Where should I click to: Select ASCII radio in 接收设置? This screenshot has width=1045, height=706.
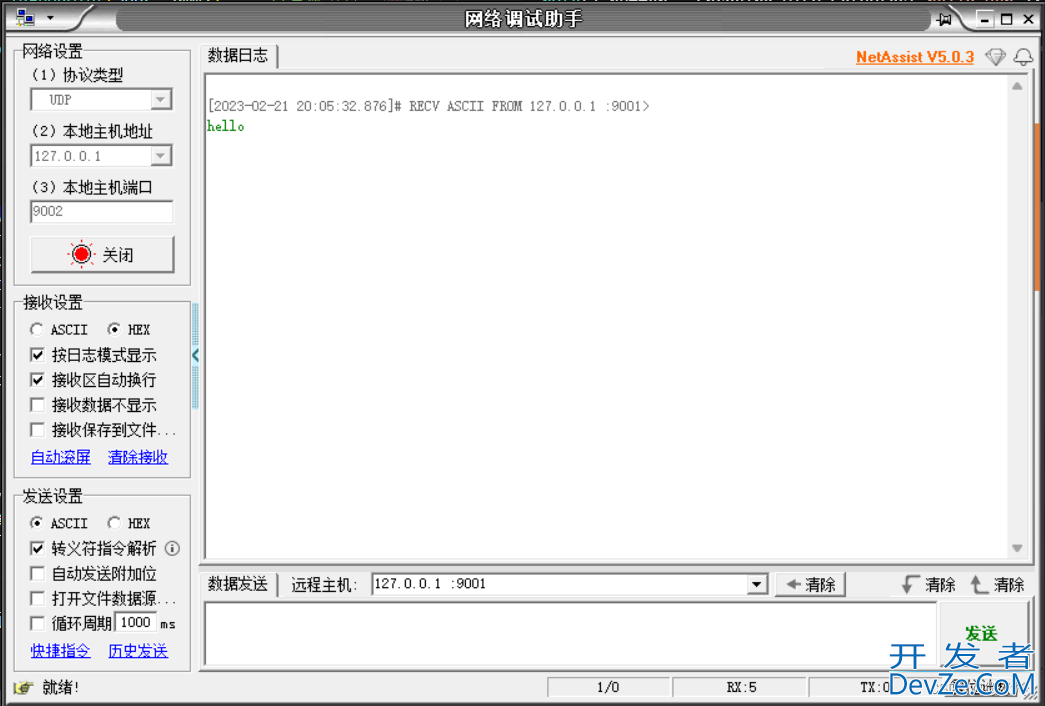click(x=37, y=329)
